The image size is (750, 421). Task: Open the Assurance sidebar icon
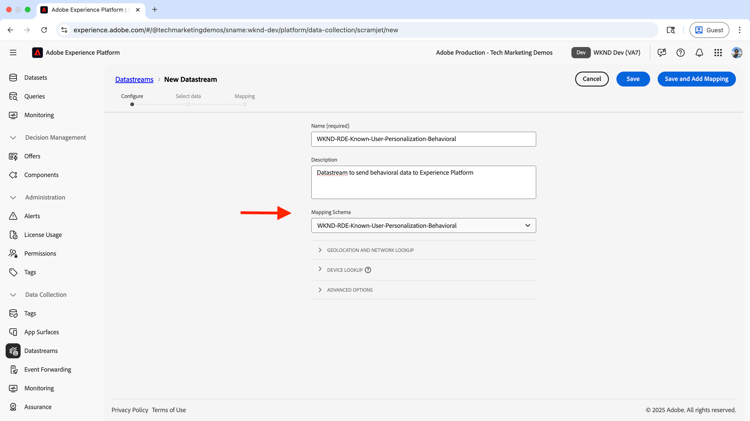pos(13,407)
